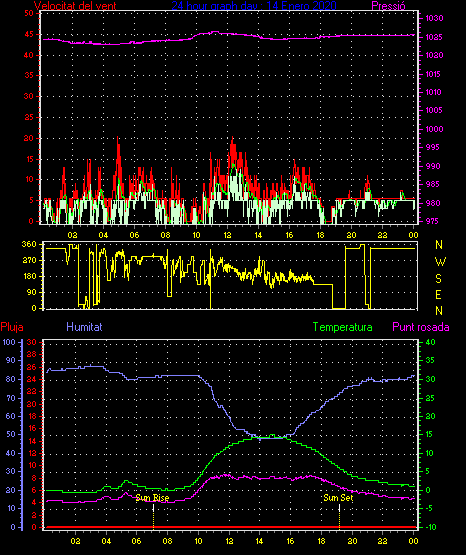Click "1000" on the pressure axis
The image size is (466, 555).
[434, 129]
